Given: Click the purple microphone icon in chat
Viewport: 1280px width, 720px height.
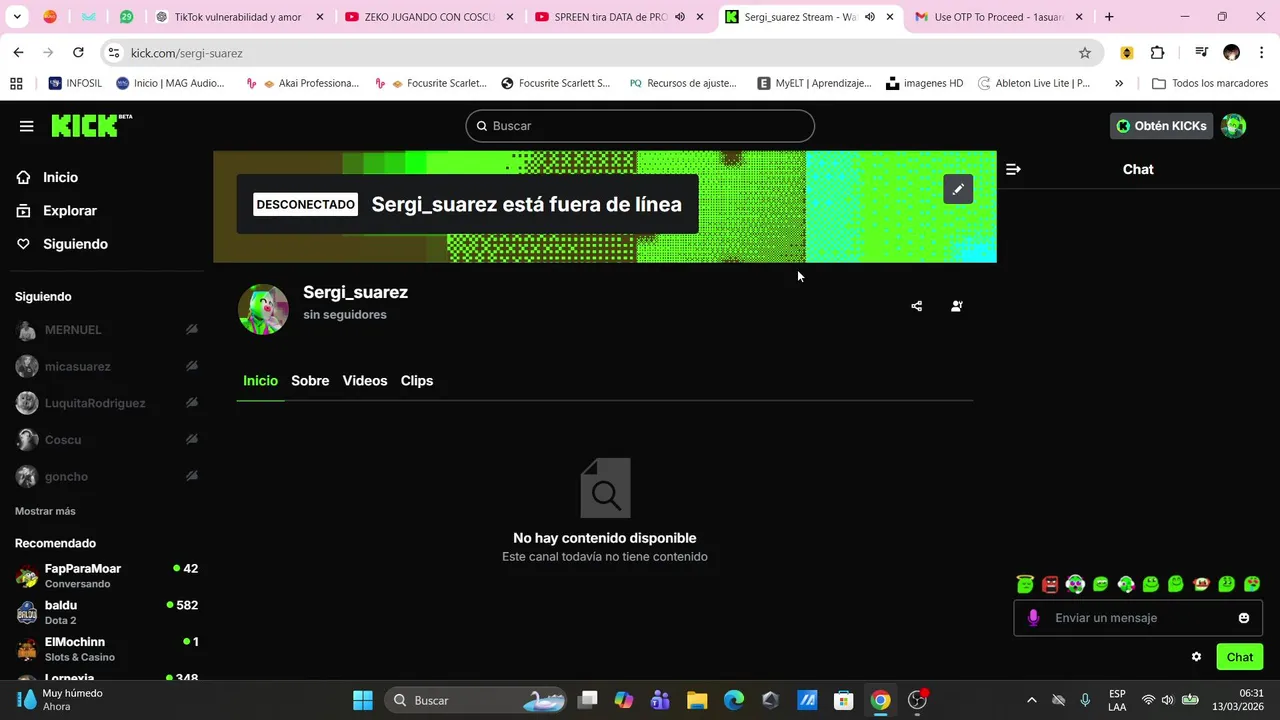Looking at the screenshot, I should 1033,618.
